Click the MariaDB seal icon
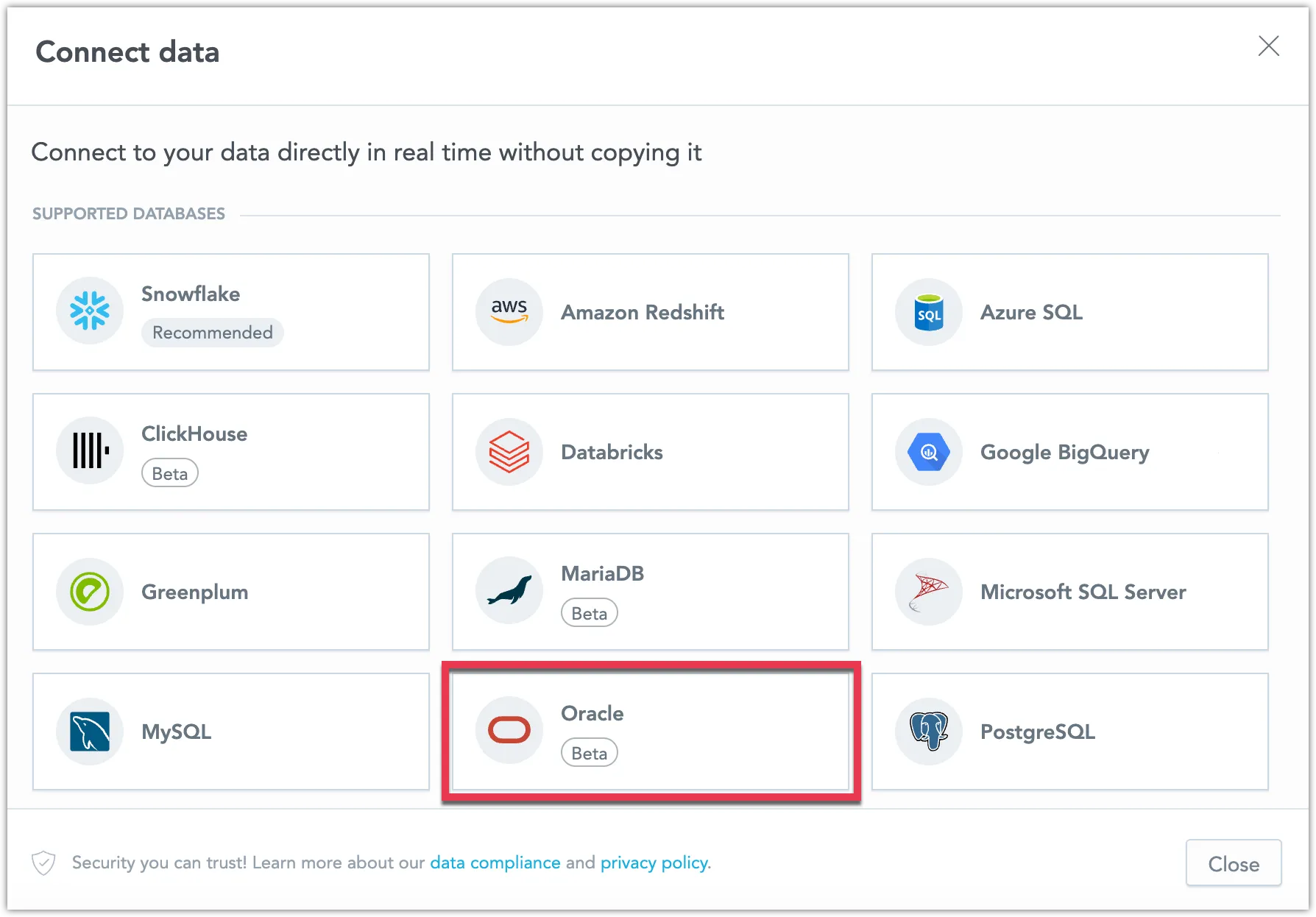 point(509,590)
